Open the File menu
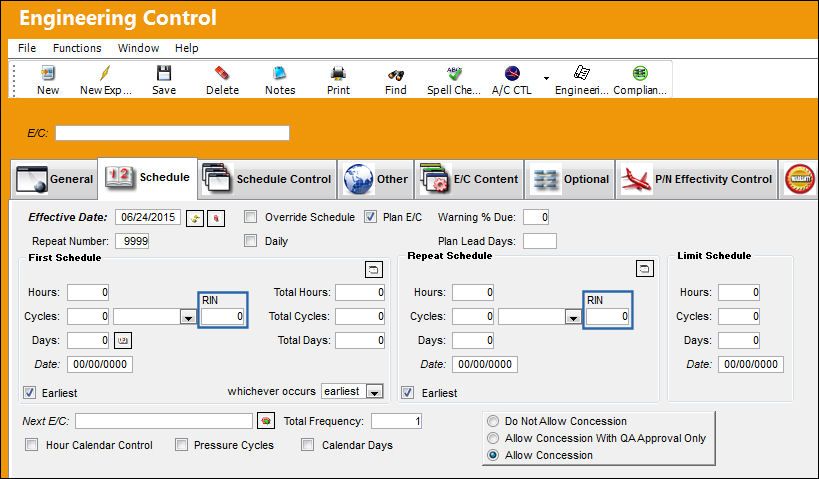This screenshot has width=819, height=479. tap(27, 48)
